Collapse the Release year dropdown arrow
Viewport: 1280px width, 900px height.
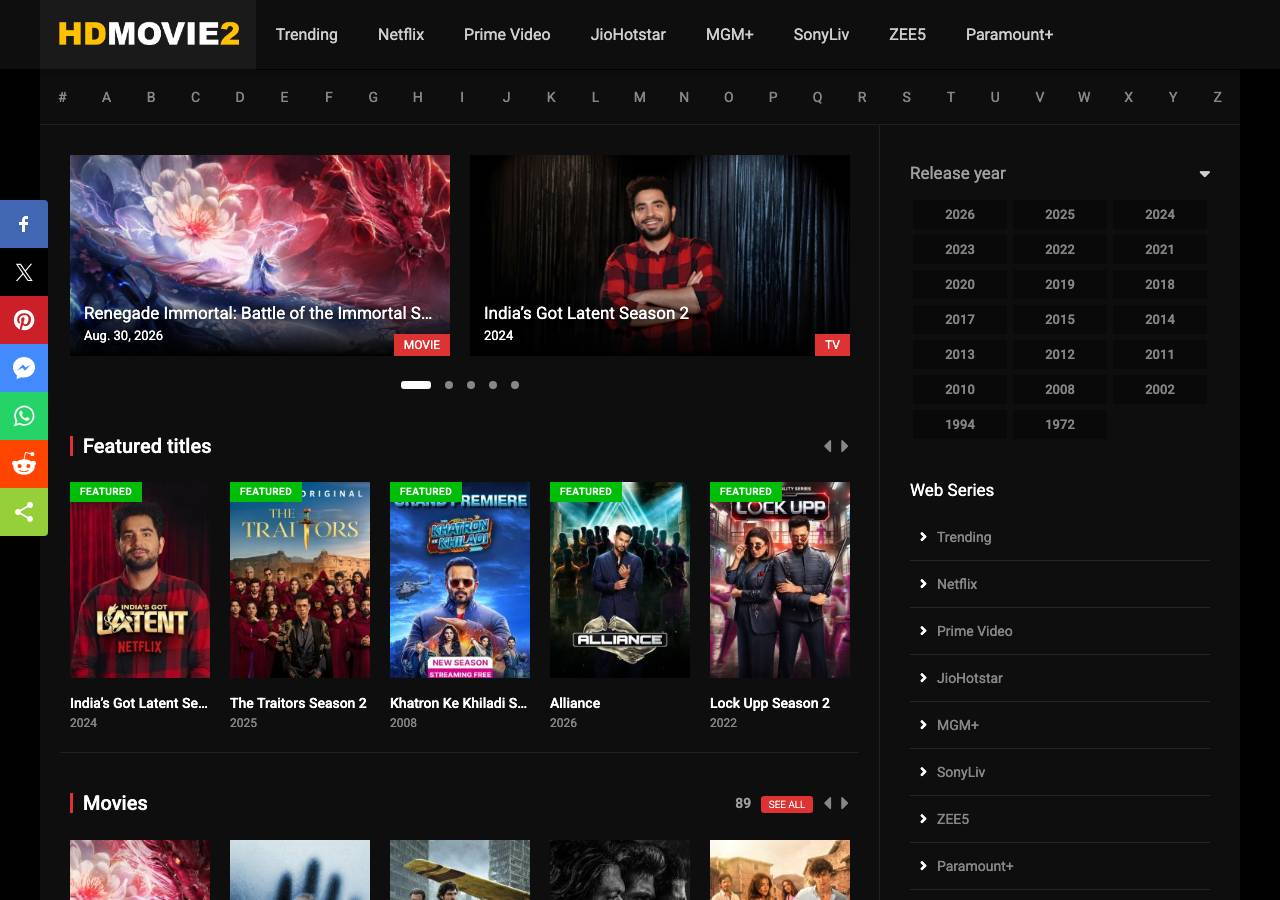point(1204,174)
